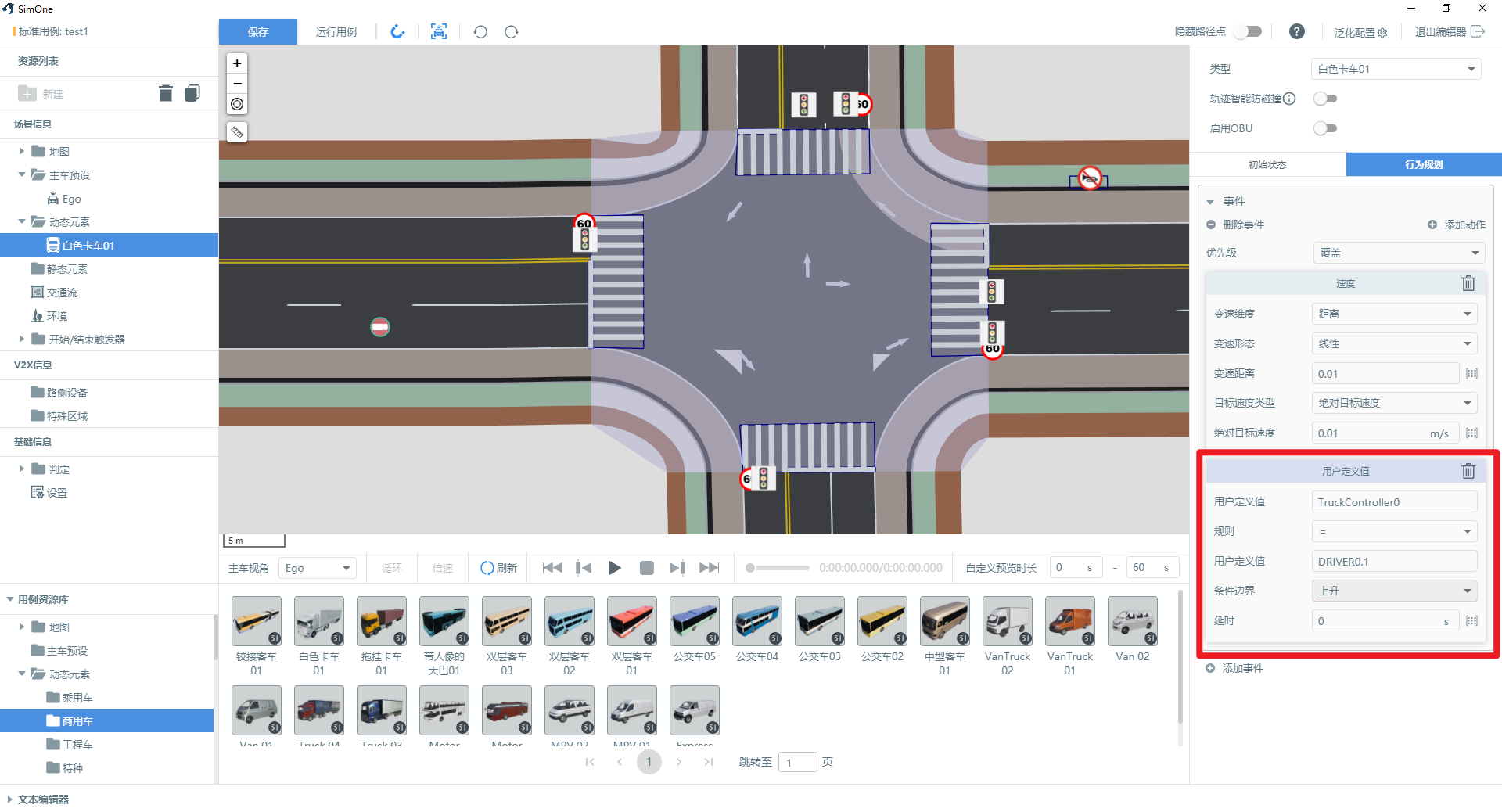Delete the 用户定义值 condition via trash icon
Screen dimensions: 1502x812
click(1468, 471)
